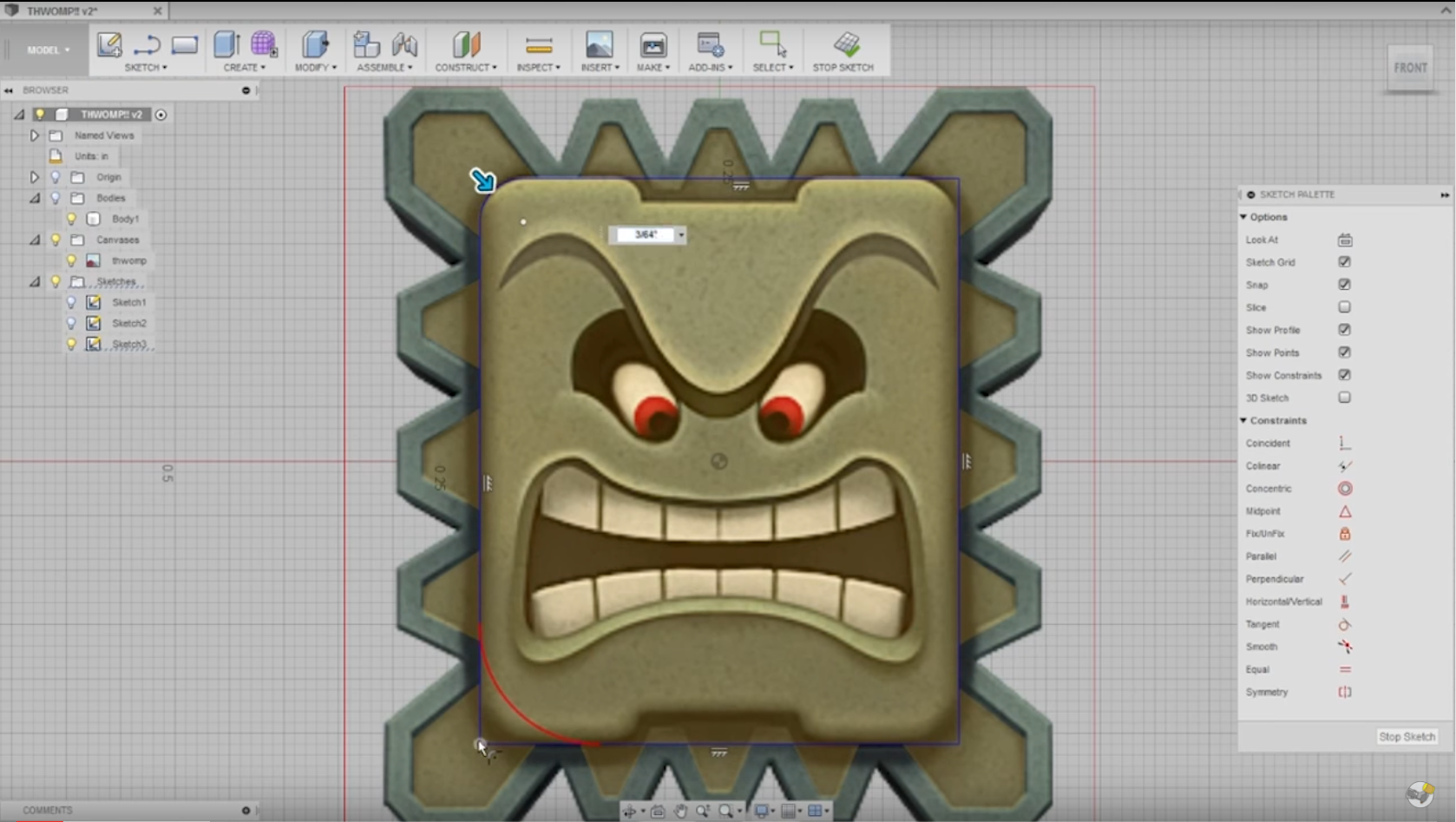Screen dimensions: 1456x822
Task: Toggle the Snap checkbox
Action: click(1344, 284)
